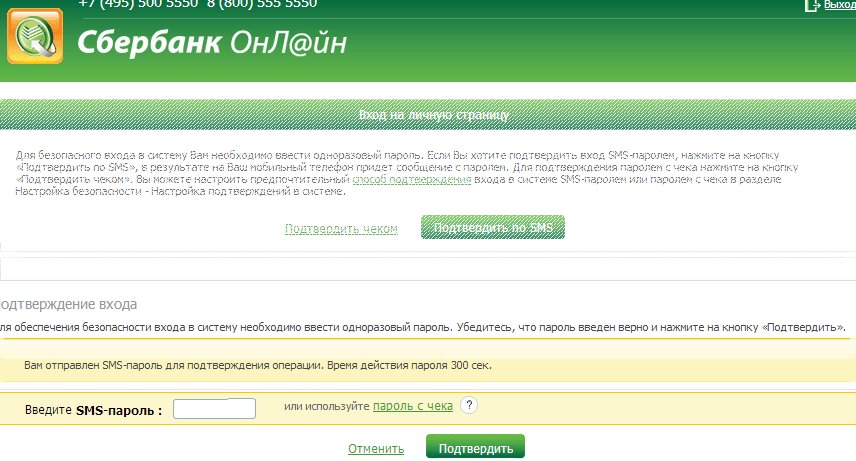
Task: Follow the способ подтверждения link
Action: (412, 179)
